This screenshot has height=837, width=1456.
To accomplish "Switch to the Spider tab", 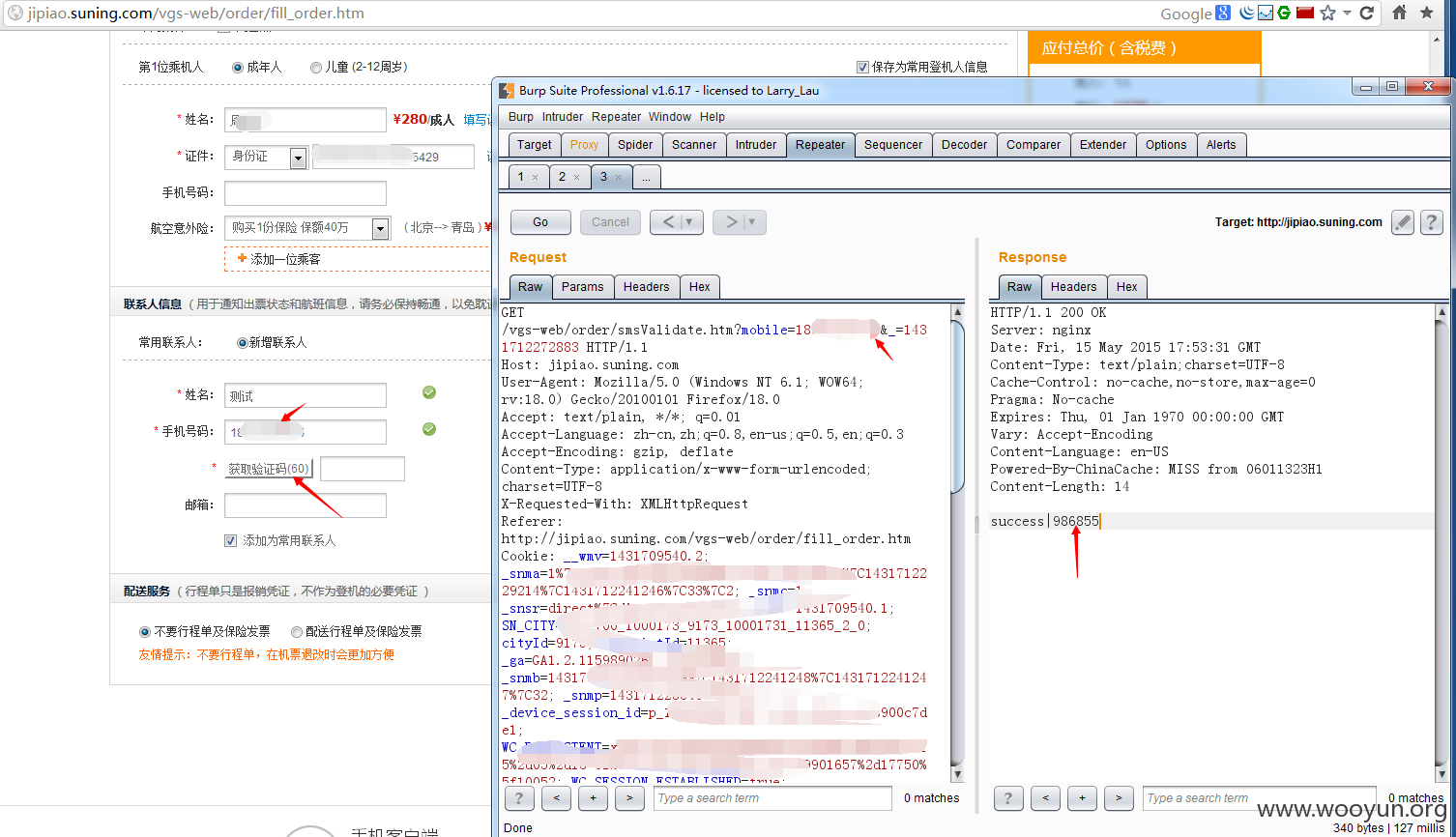I will point(635,145).
